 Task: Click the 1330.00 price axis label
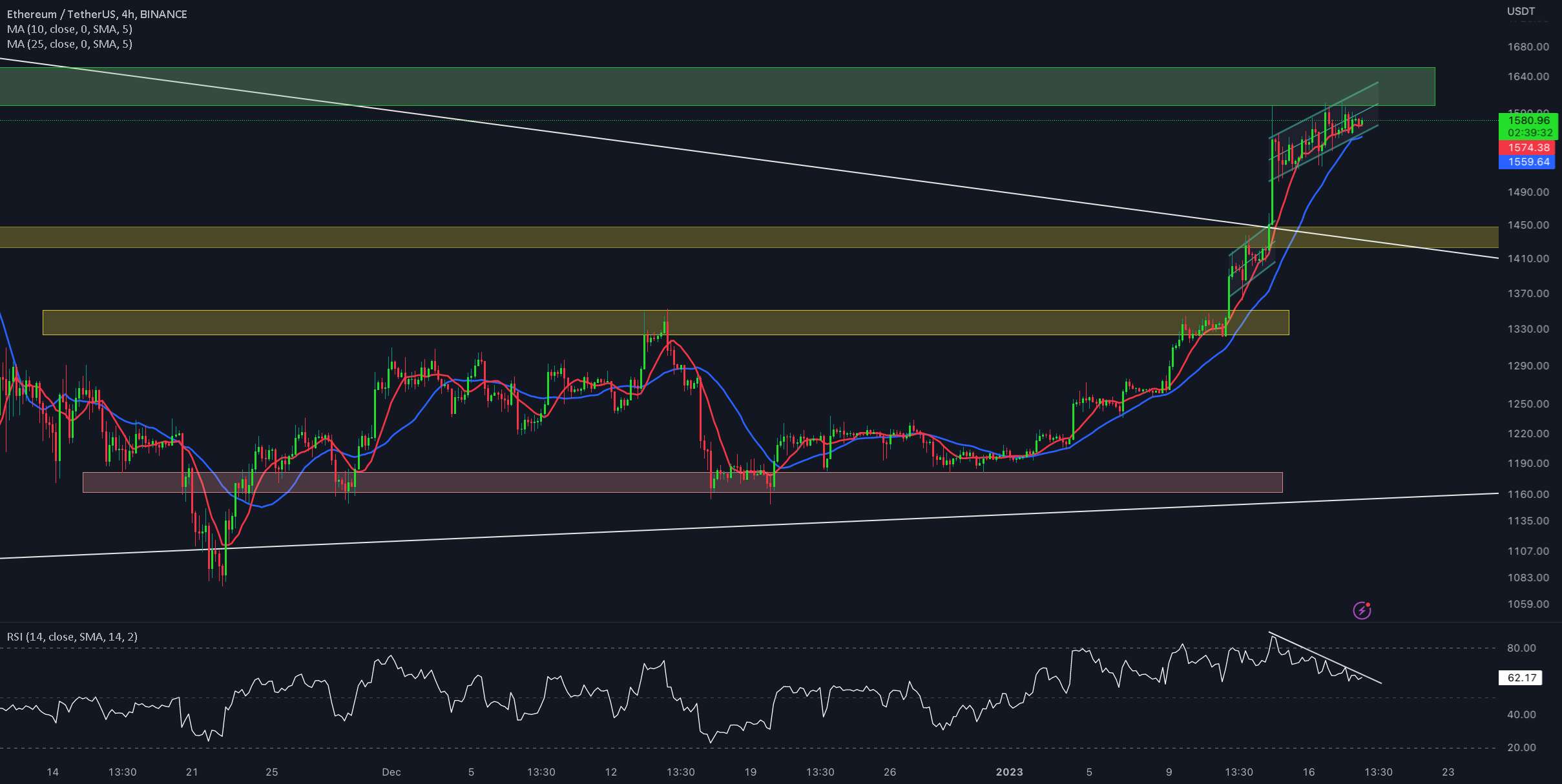(x=1528, y=329)
